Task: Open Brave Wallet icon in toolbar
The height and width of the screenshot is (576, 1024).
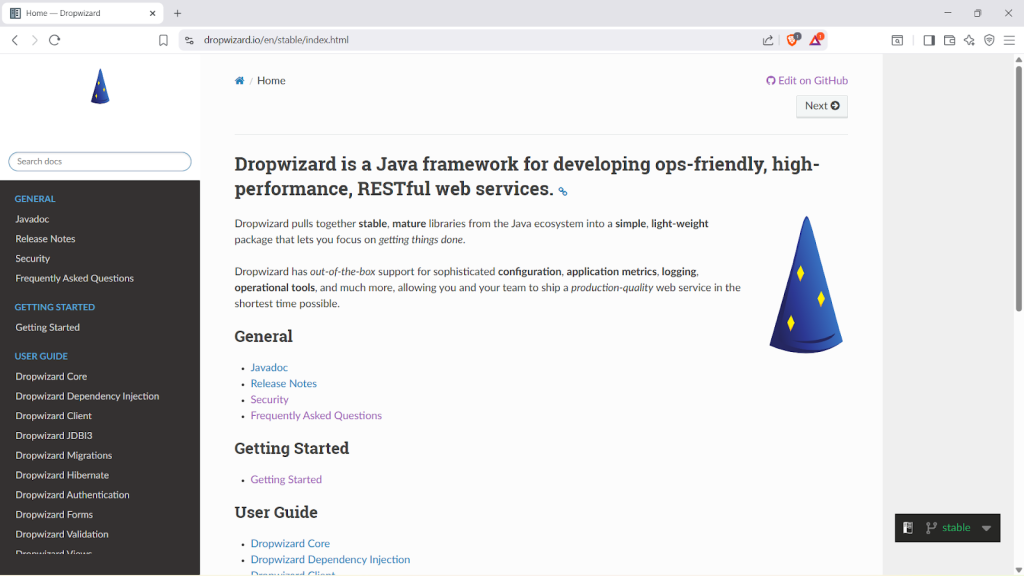Action: tap(949, 40)
